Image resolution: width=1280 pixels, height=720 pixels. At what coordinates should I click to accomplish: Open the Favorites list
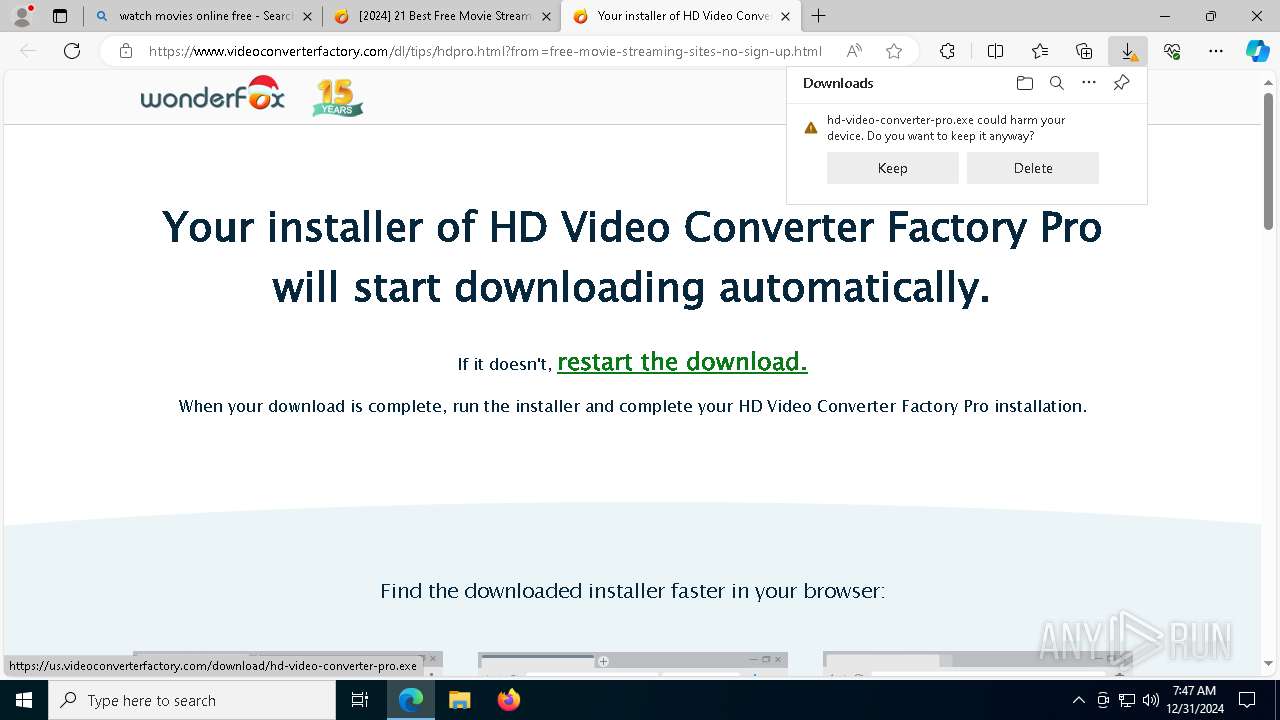[1040, 51]
